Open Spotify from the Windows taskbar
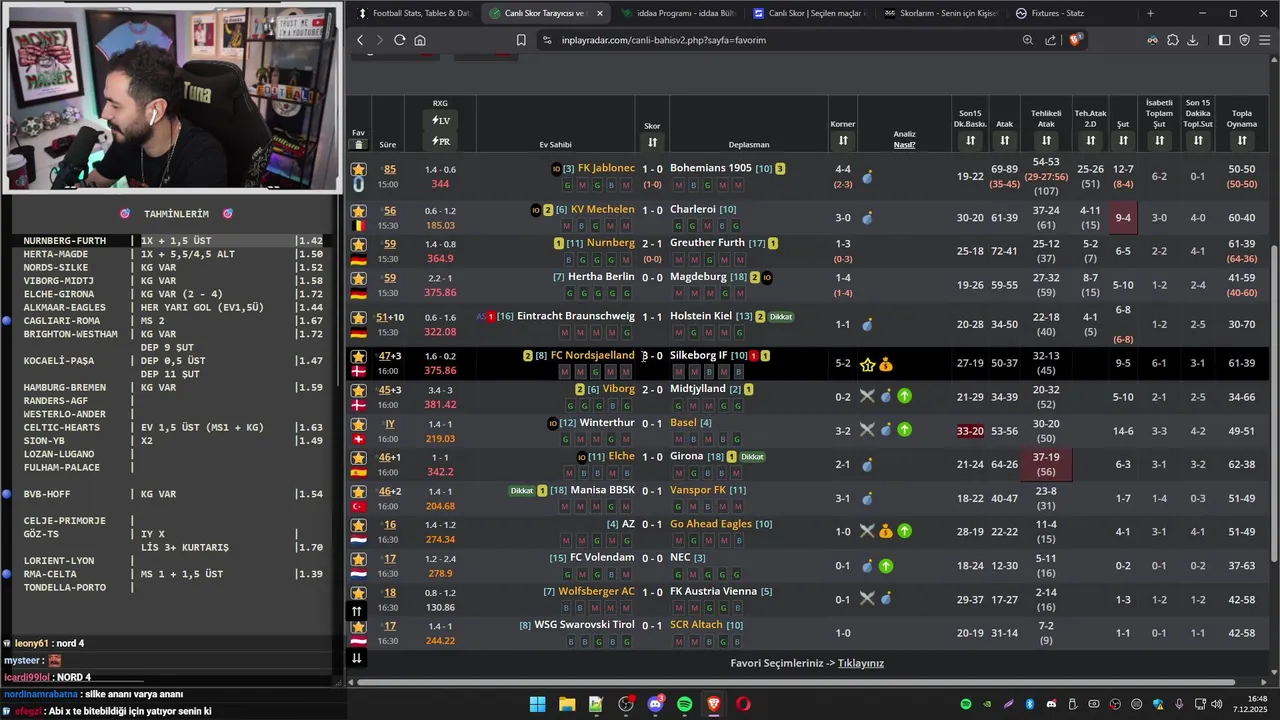 (x=684, y=704)
